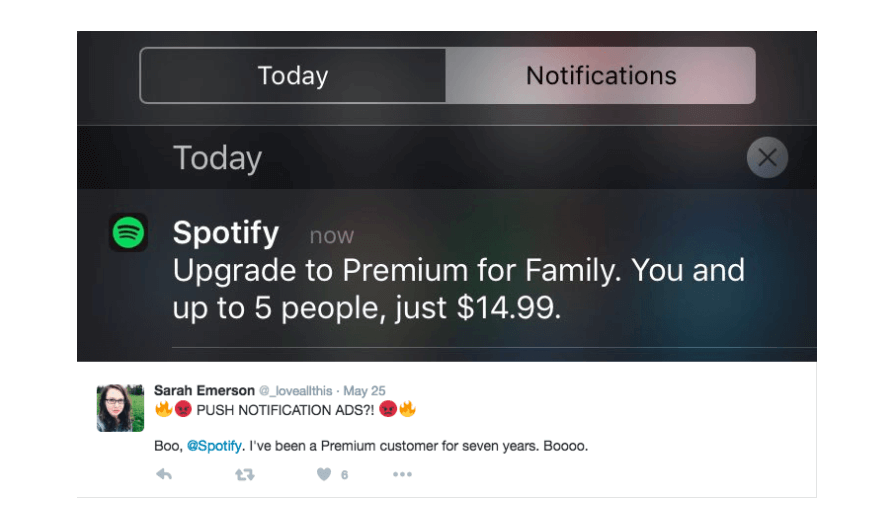This screenshot has height=525, width=892.
Task: Reply to the tweet with arrow icon
Action: point(164,474)
